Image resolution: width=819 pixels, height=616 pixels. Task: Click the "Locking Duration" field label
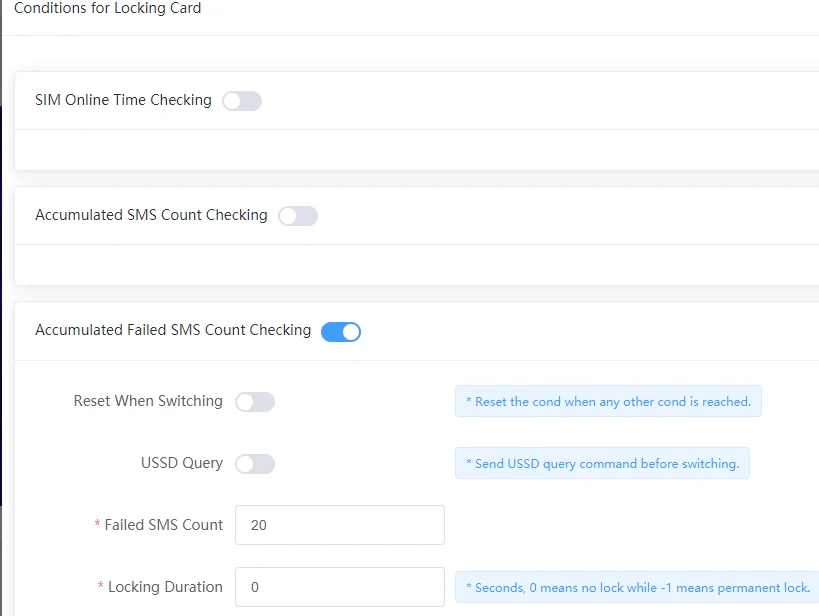(x=165, y=587)
